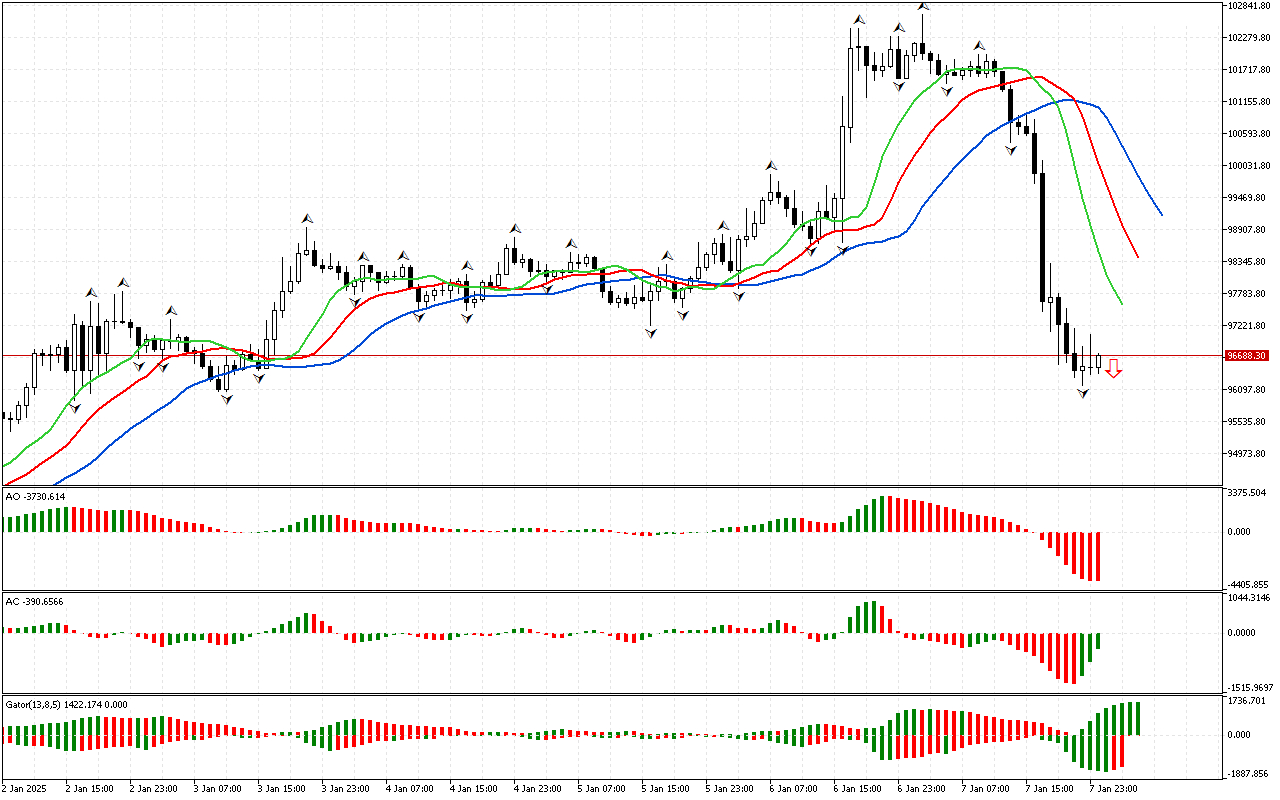Image resolution: width=1280 pixels, height=800 pixels.
Task: Click the 3 Jan 15:00 time label
Action: point(281,788)
